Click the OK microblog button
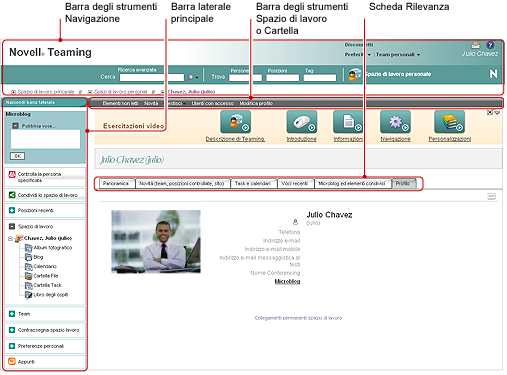507x375 pixels. tap(18, 156)
